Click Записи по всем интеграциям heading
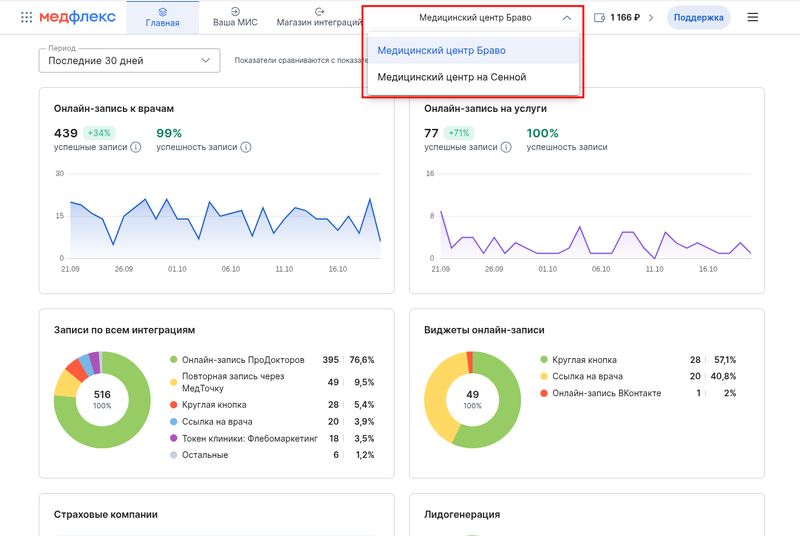This screenshot has width=800, height=536. coord(124,330)
